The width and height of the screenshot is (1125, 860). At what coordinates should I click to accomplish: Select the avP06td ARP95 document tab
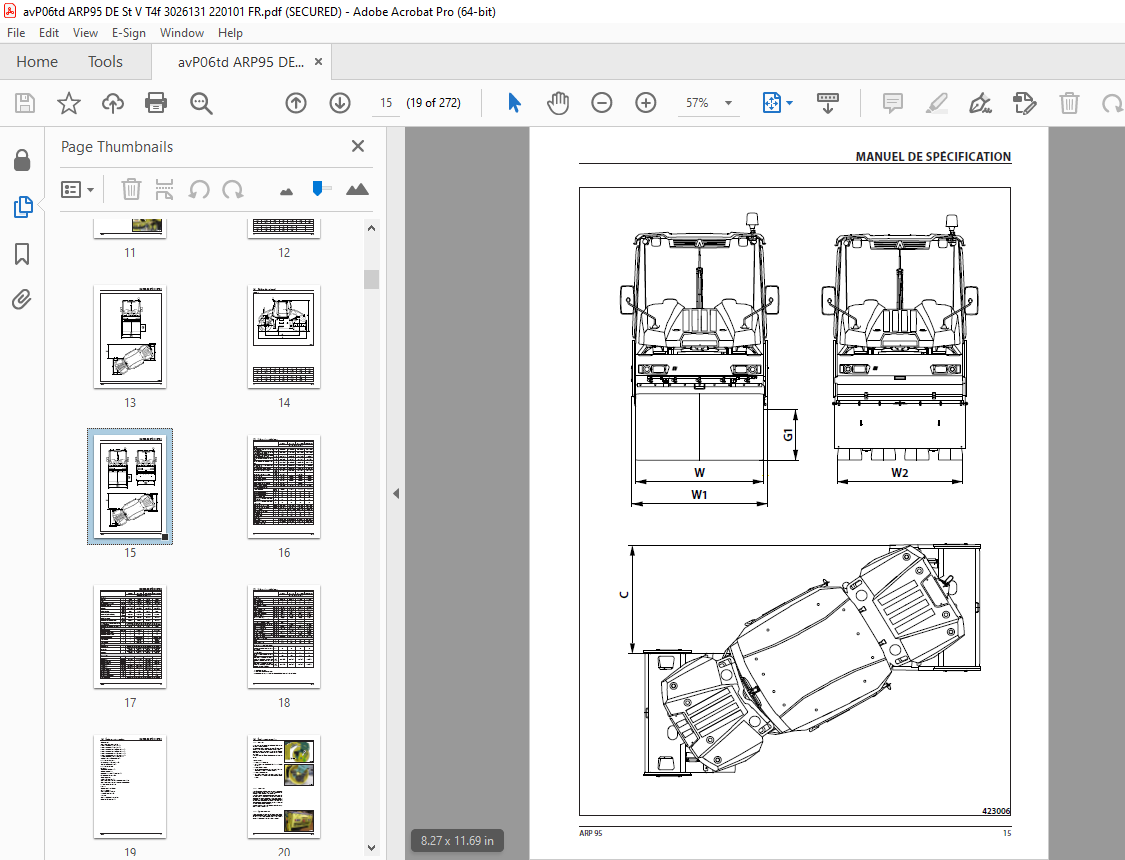click(x=240, y=62)
